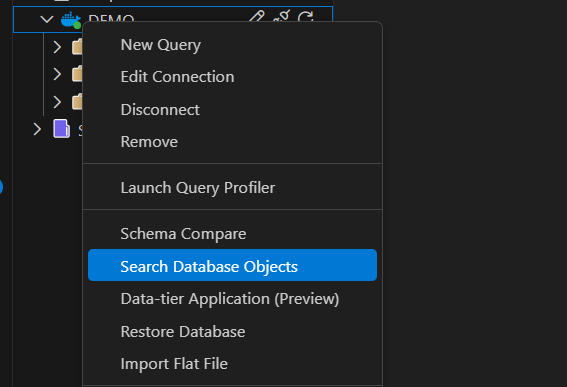Expand the second folder under DEMO
This screenshot has height=387, width=567.
pos(57,74)
